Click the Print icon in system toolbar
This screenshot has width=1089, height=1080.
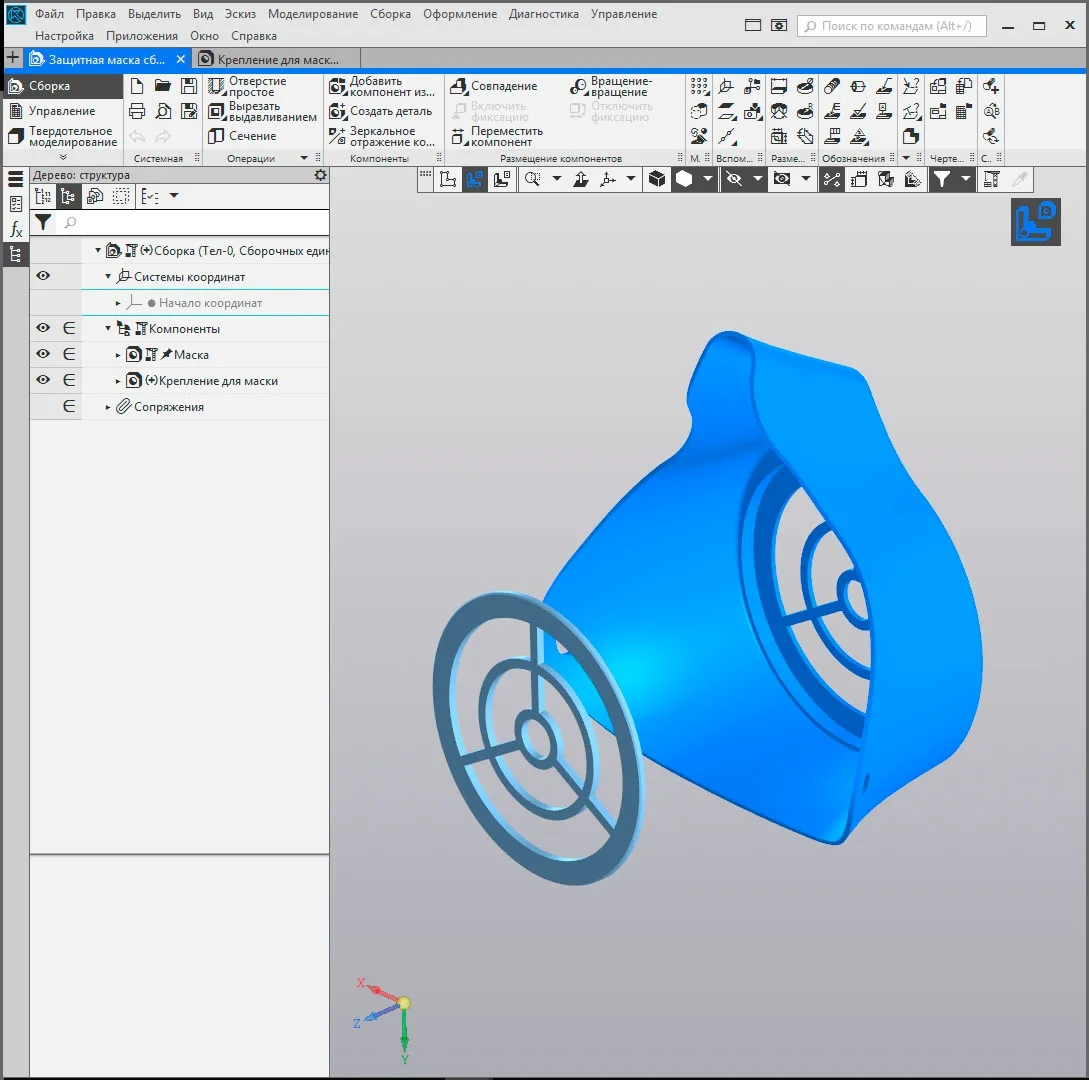click(138, 111)
